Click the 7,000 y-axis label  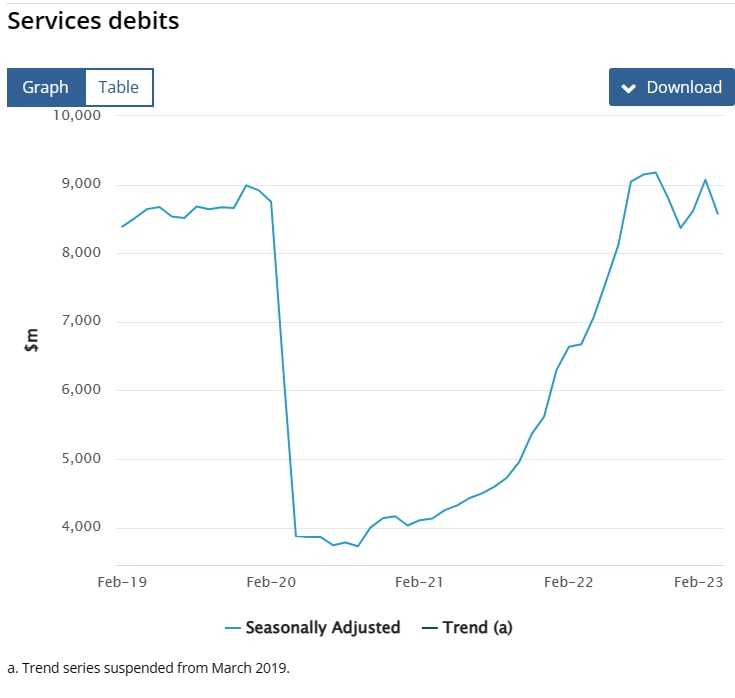(80, 321)
